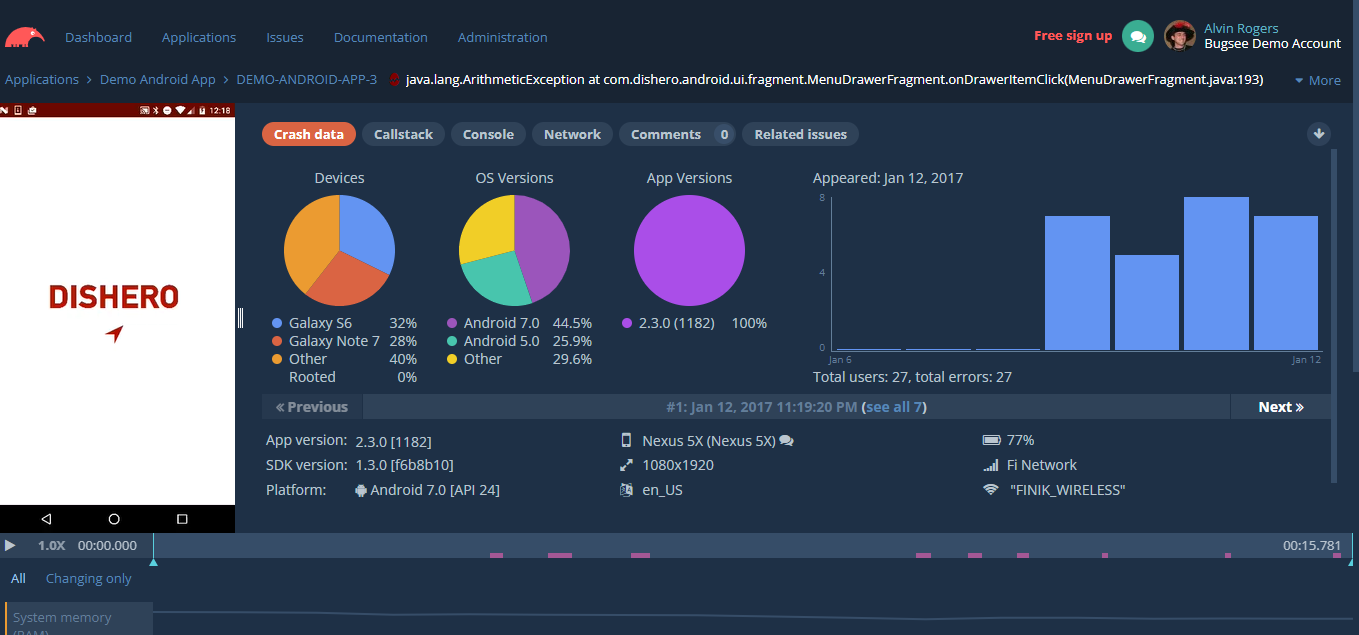Select the All filter

coord(18,578)
